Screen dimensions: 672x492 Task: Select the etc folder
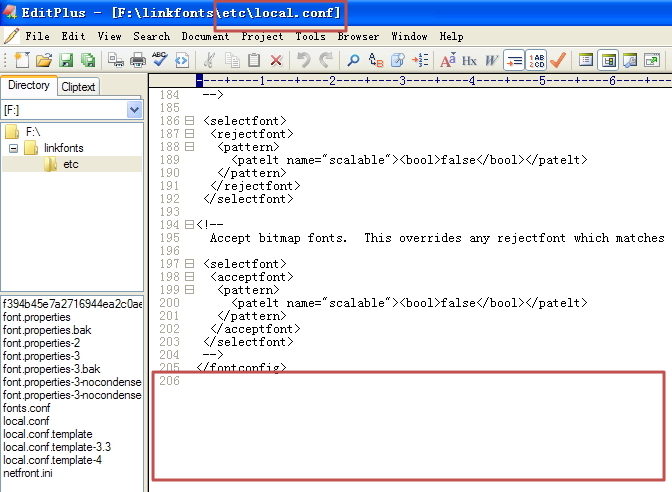71,164
